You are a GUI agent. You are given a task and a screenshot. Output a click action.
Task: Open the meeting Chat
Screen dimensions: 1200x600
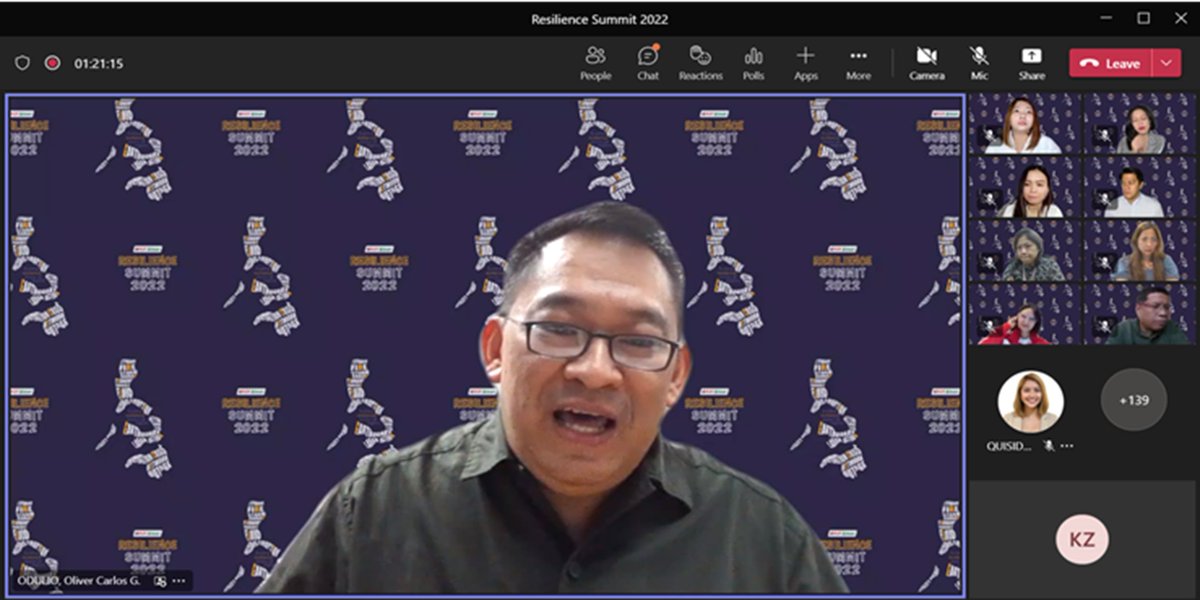tap(648, 63)
